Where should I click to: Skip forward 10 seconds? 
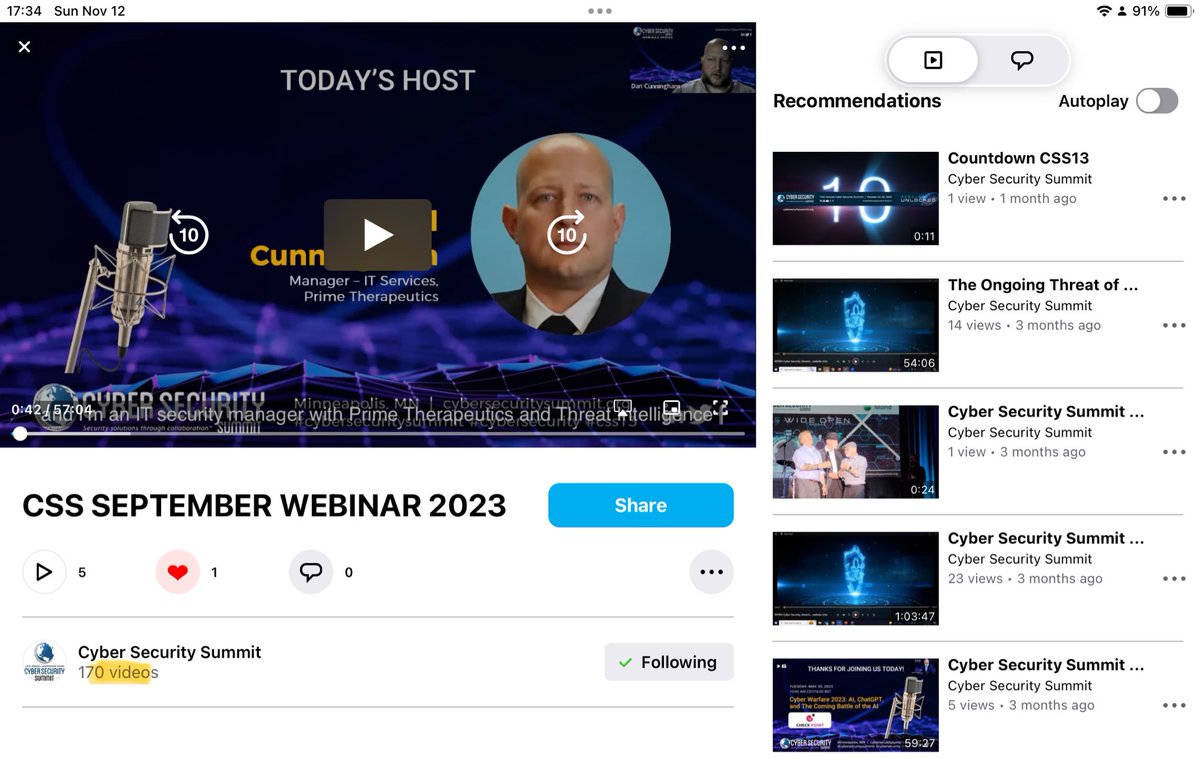[x=567, y=234]
